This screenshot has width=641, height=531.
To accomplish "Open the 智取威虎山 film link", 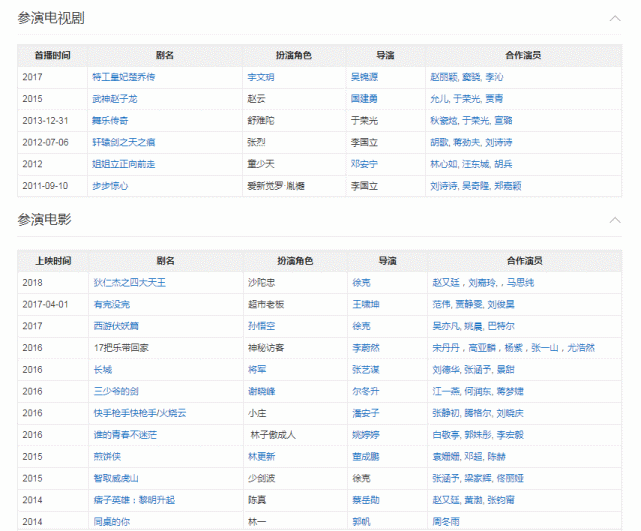I will pos(116,478).
